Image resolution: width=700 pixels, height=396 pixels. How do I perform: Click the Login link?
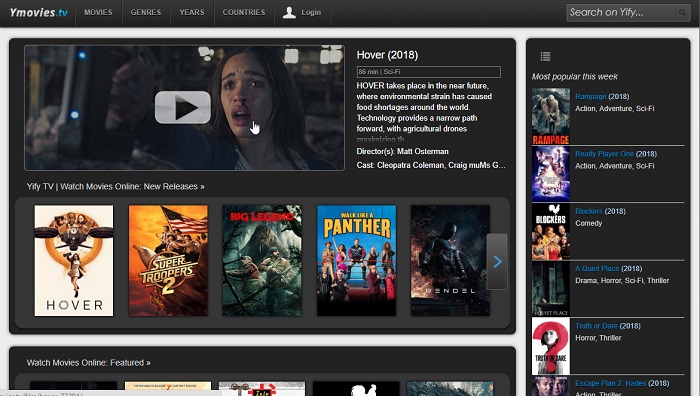(x=311, y=13)
